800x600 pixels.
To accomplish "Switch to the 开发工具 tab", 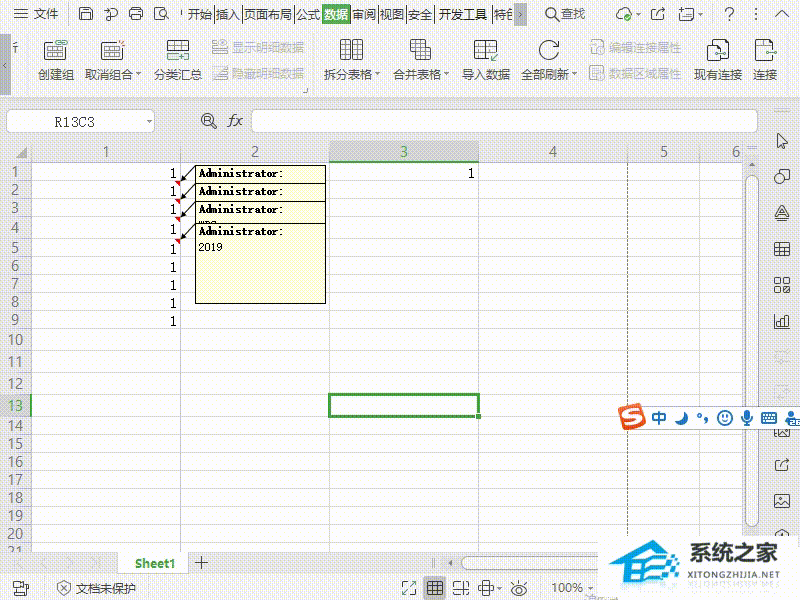I will (463, 14).
